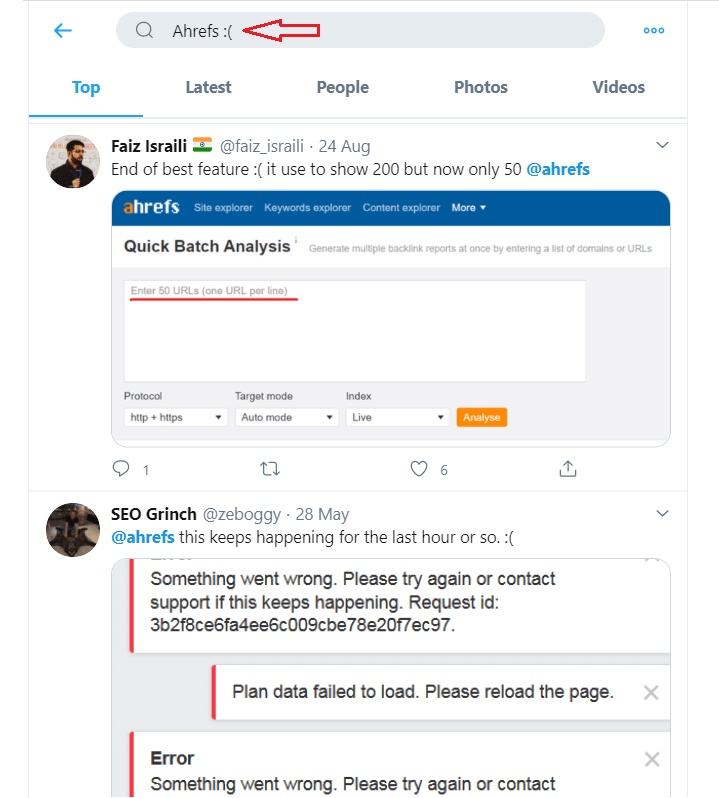Open the Protocol http + https dropdown
The image size is (719, 798).
tap(176, 417)
